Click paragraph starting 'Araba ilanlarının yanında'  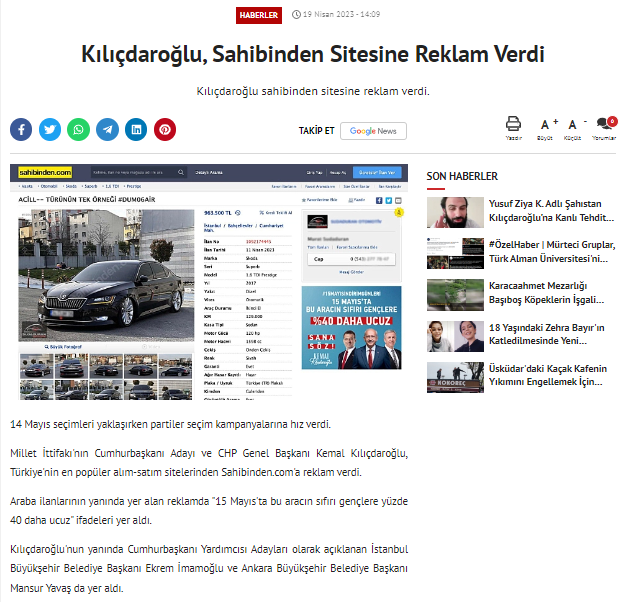coord(209,511)
